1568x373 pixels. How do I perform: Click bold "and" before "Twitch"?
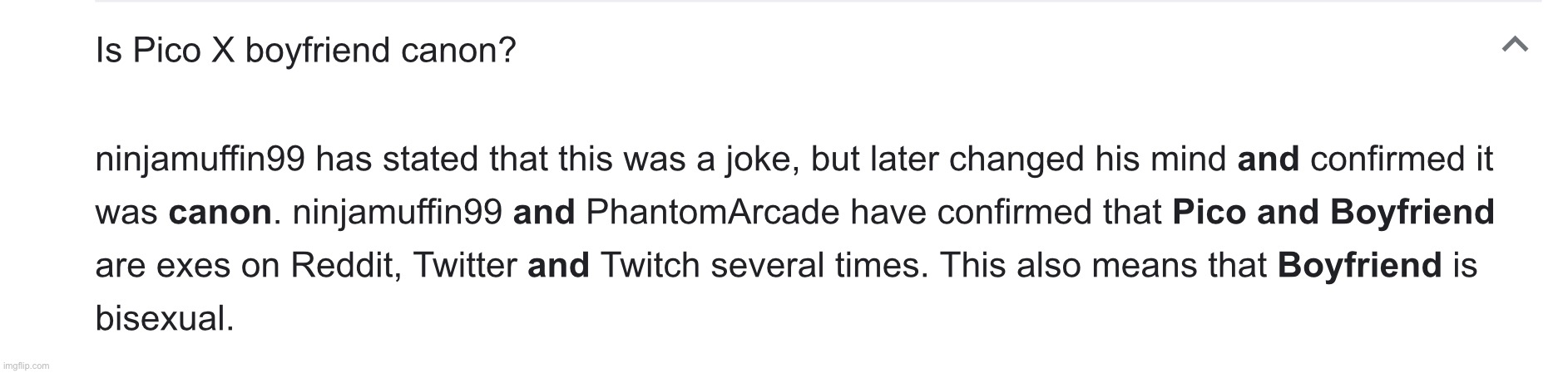click(x=558, y=266)
